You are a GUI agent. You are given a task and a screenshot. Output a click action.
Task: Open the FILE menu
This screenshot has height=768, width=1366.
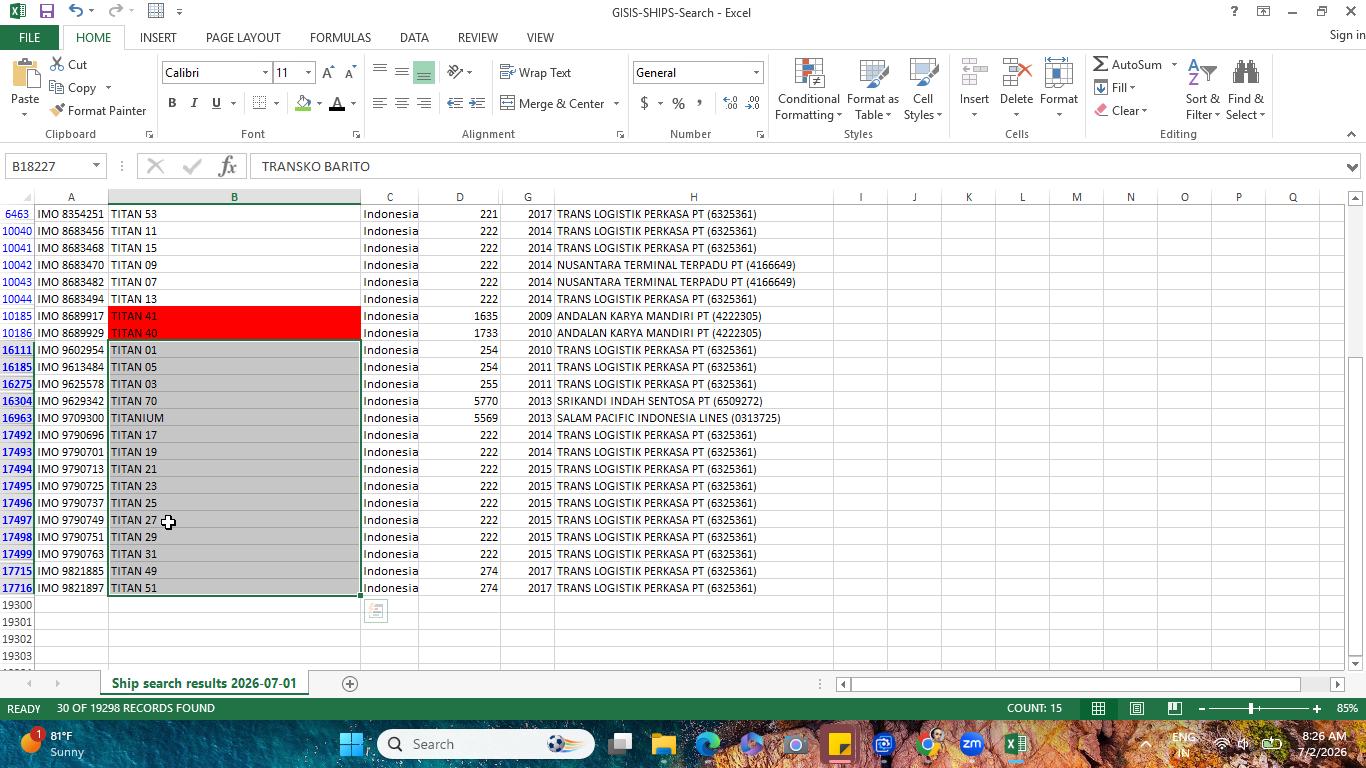point(29,38)
